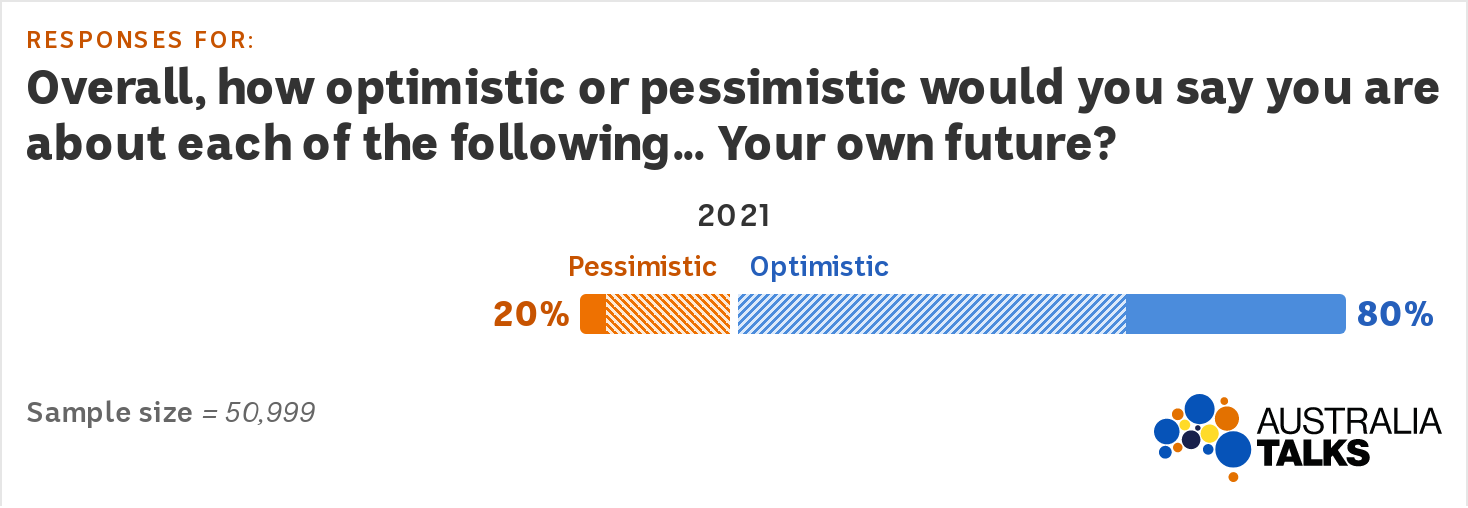This screenshot has width=1468, height=508.
Task: Click the survey question title text
Action: coord(733,118)
